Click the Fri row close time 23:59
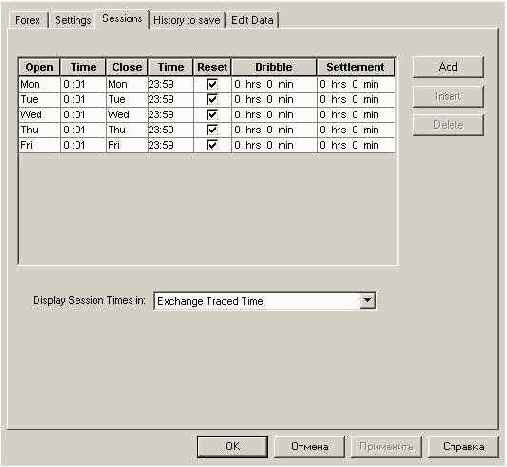Screen dimensions: 507x467 coord(170,145)
